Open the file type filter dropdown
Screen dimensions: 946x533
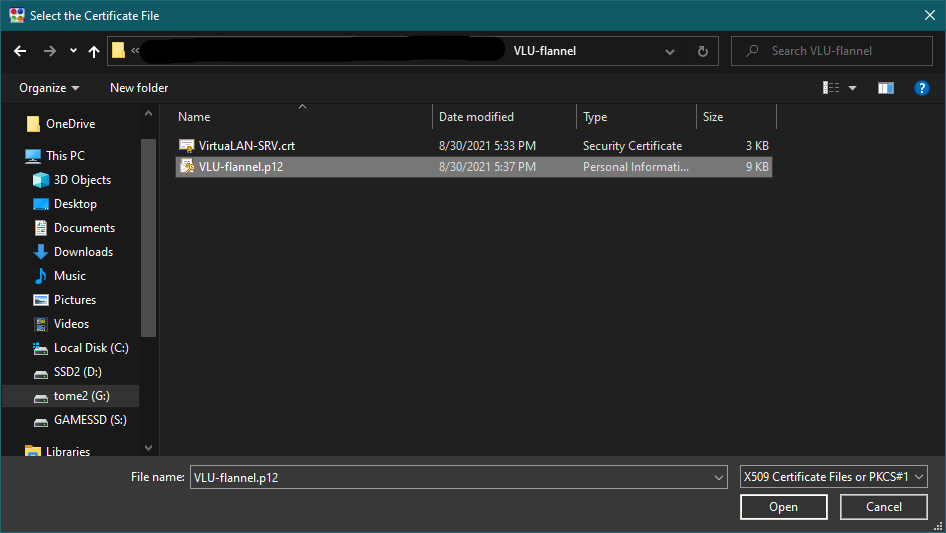tap(833, 477)
